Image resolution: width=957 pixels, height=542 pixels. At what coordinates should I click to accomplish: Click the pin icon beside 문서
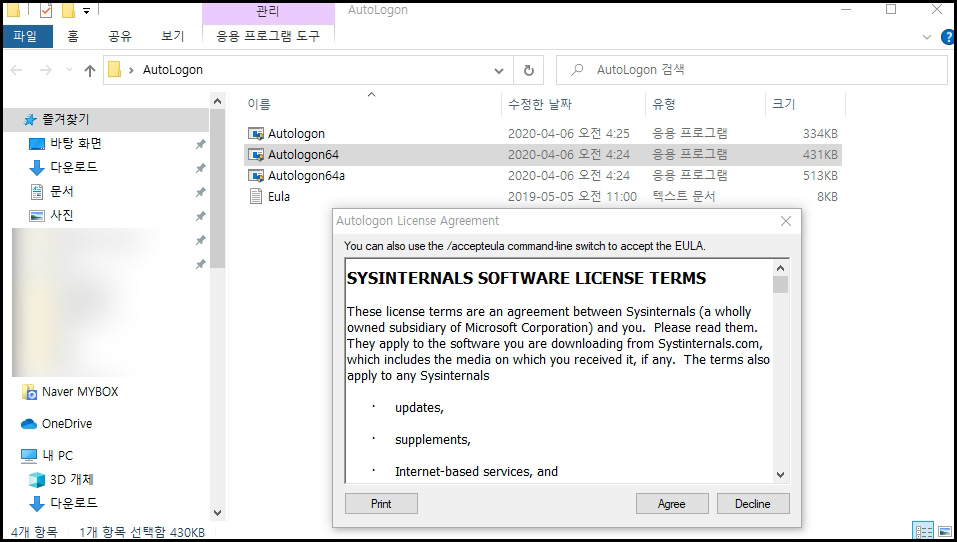pos(200,192)
